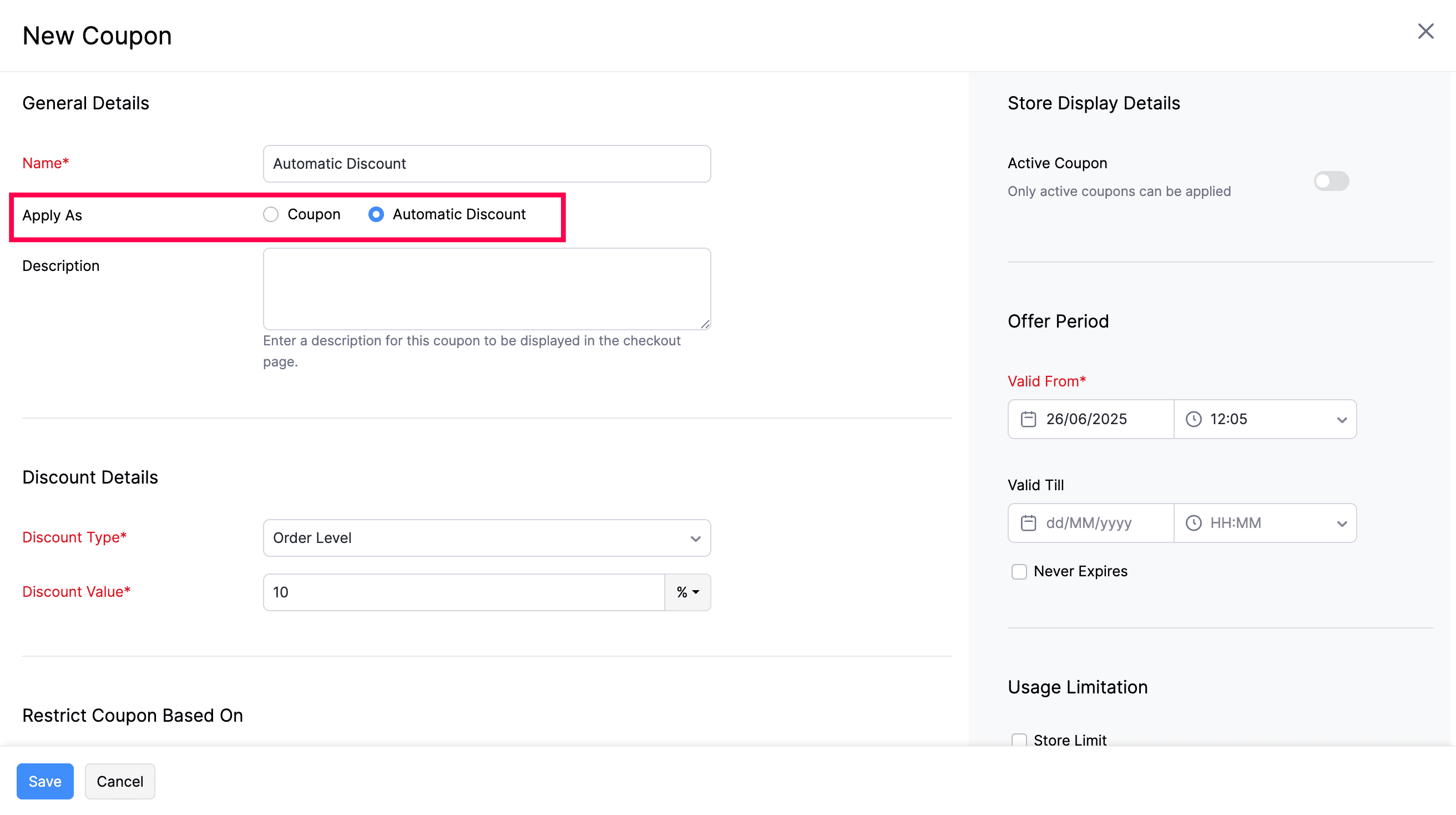Select the Automatic Discount radio option
This screenshot has height=815, width=1456.
pyautogui.click(x=376, y=214)
